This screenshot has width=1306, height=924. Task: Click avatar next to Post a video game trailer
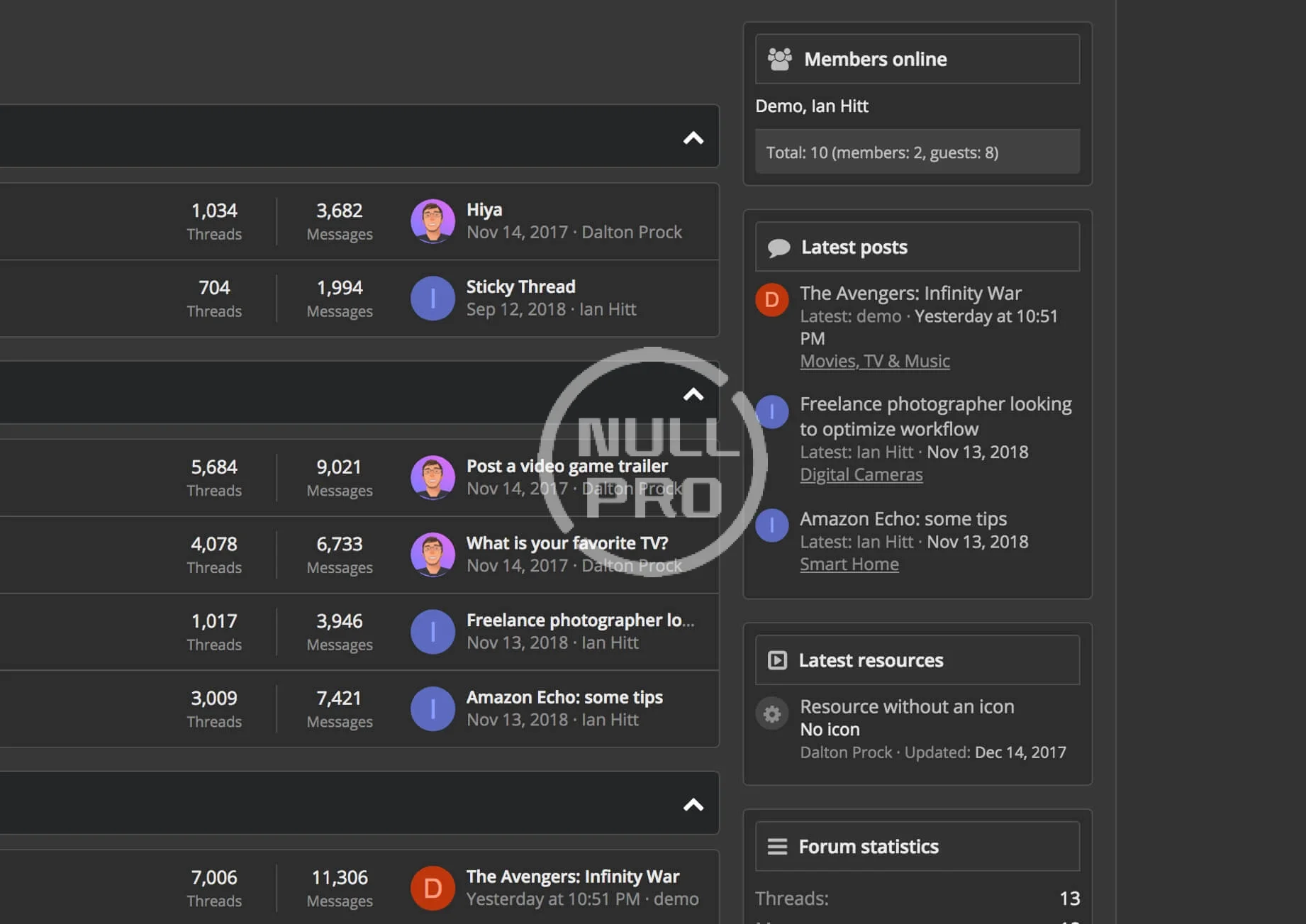(x=432, y=477)
